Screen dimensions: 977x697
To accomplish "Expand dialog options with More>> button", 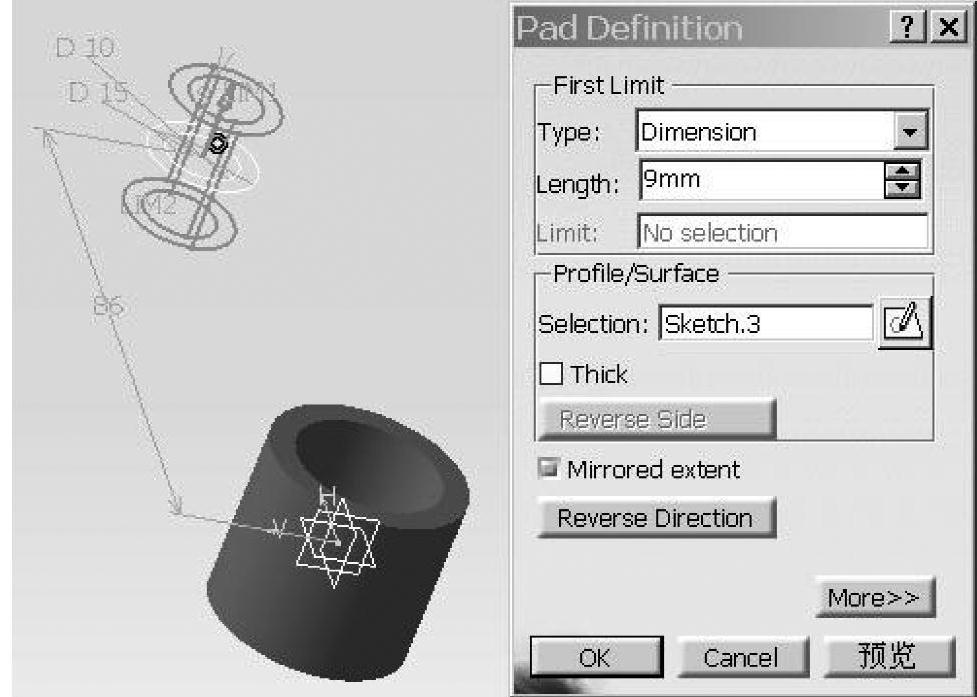I will coord(875,597).
